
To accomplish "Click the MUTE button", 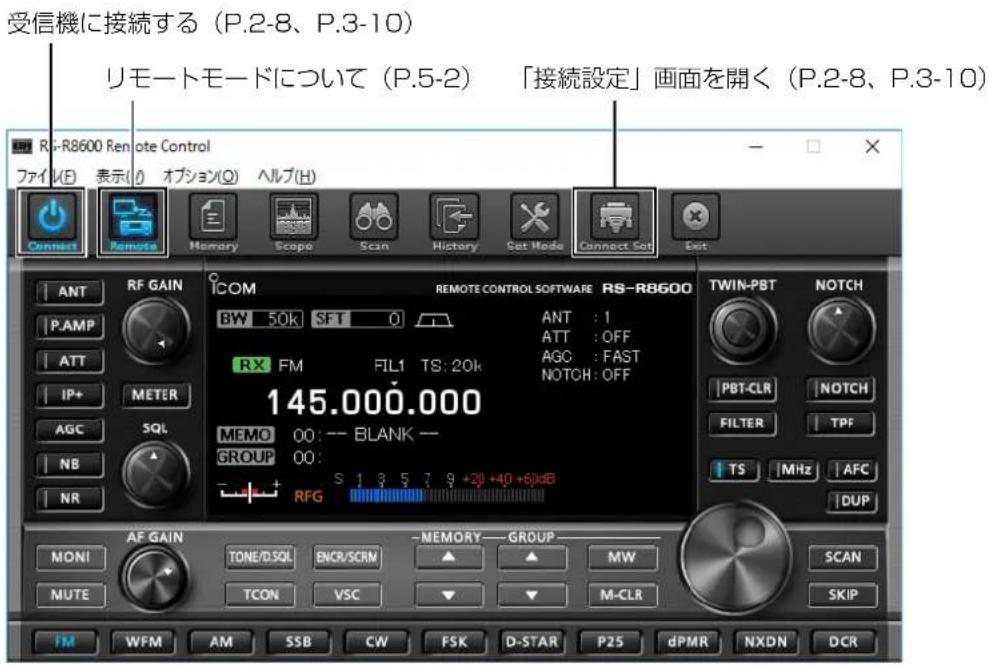I will [70, 595].
